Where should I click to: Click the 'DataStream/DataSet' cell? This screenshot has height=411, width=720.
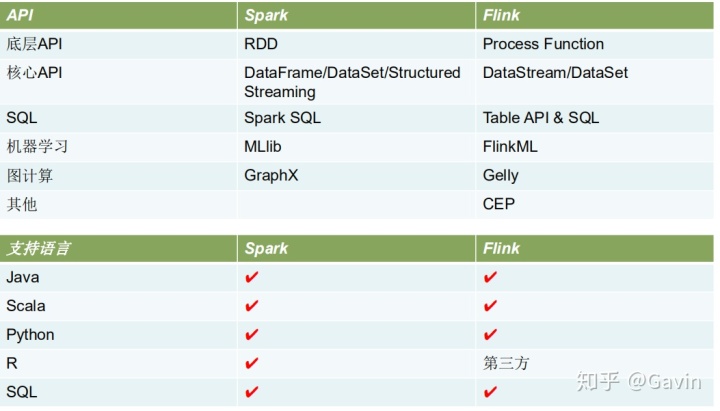tap(555, 73)
